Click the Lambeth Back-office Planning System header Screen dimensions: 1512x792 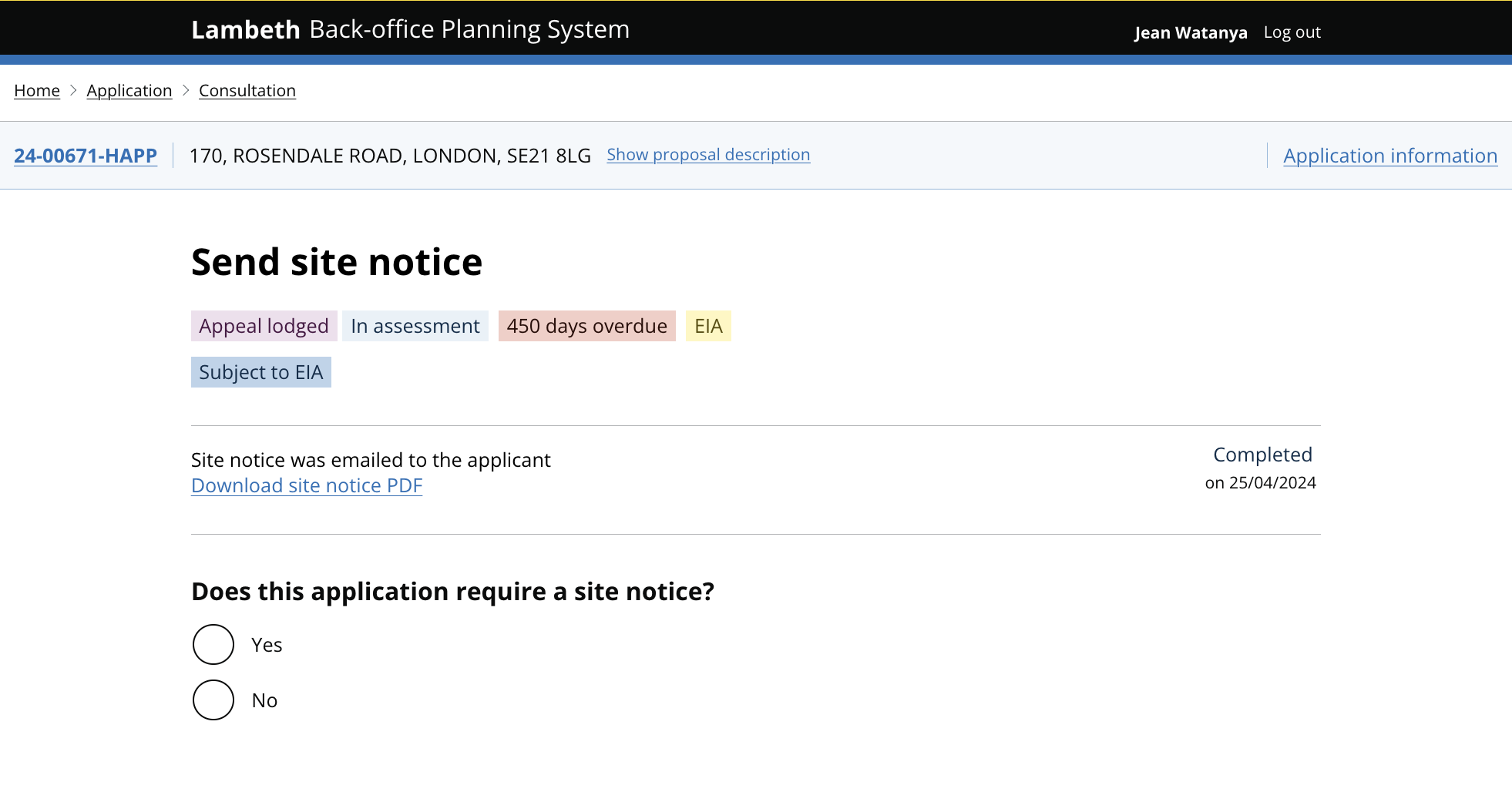coord(411,29)
